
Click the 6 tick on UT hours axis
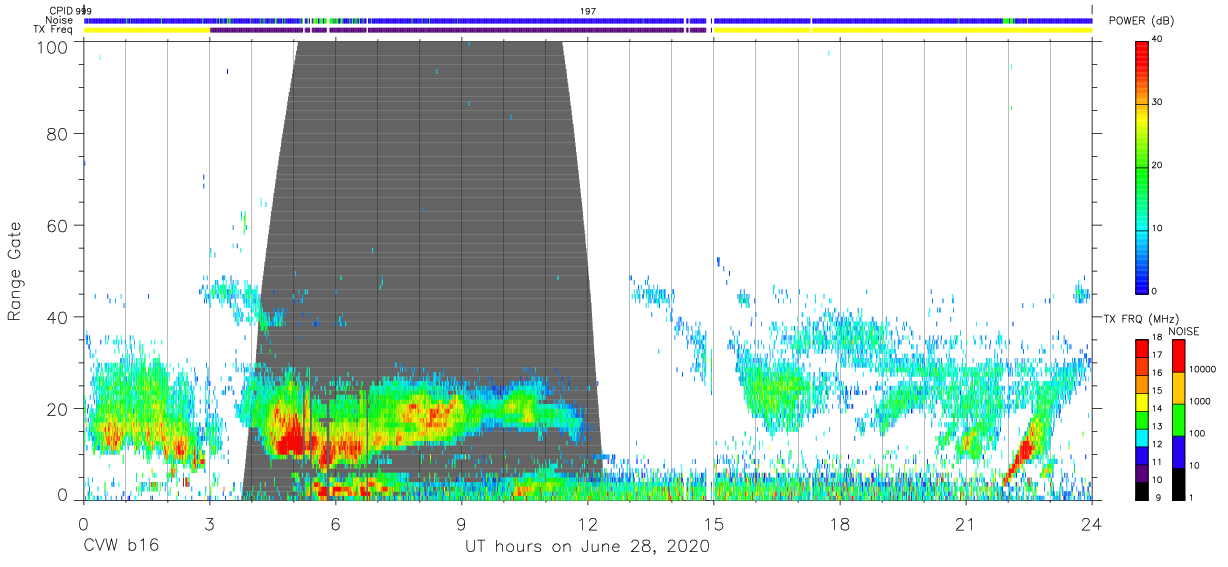(335, 524)
